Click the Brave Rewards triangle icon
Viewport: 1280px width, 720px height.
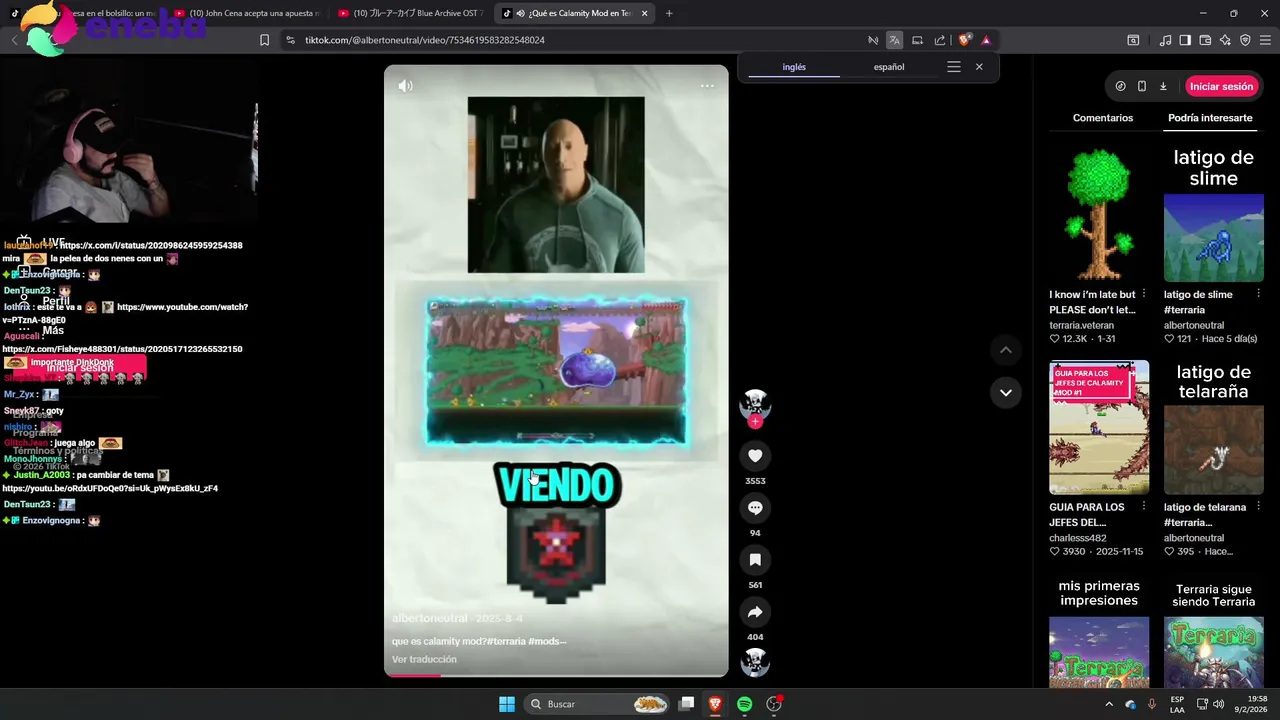pos(986,40)
